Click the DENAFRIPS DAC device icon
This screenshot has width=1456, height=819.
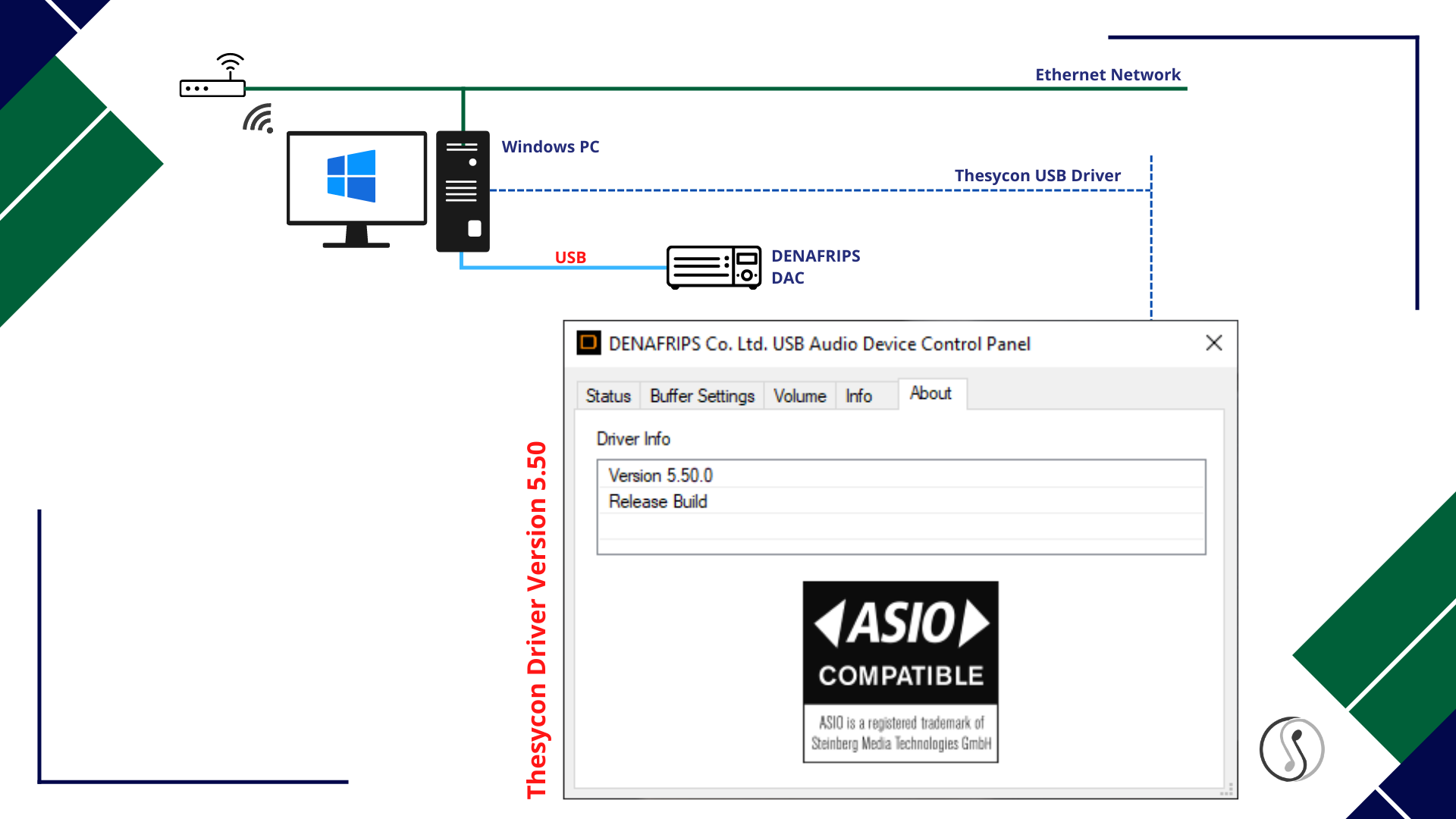[x=714, y=267]
